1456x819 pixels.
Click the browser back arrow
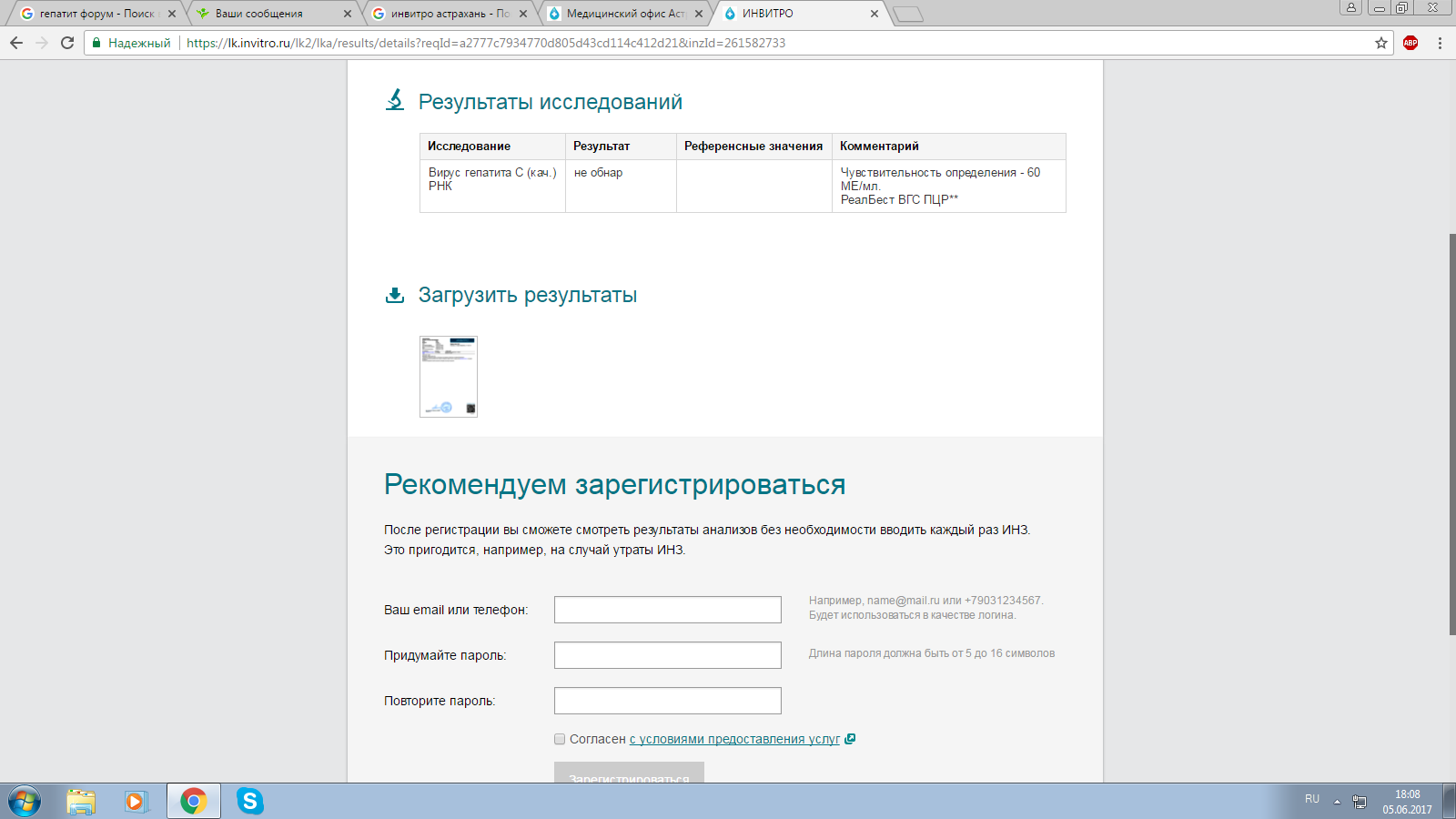tap(16, 43)
